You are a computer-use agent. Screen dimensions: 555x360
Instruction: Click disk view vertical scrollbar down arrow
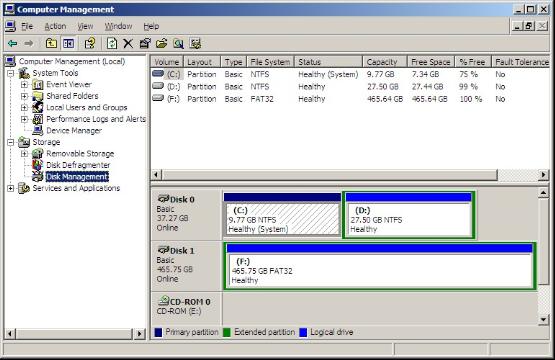click(x=544, y=320)
